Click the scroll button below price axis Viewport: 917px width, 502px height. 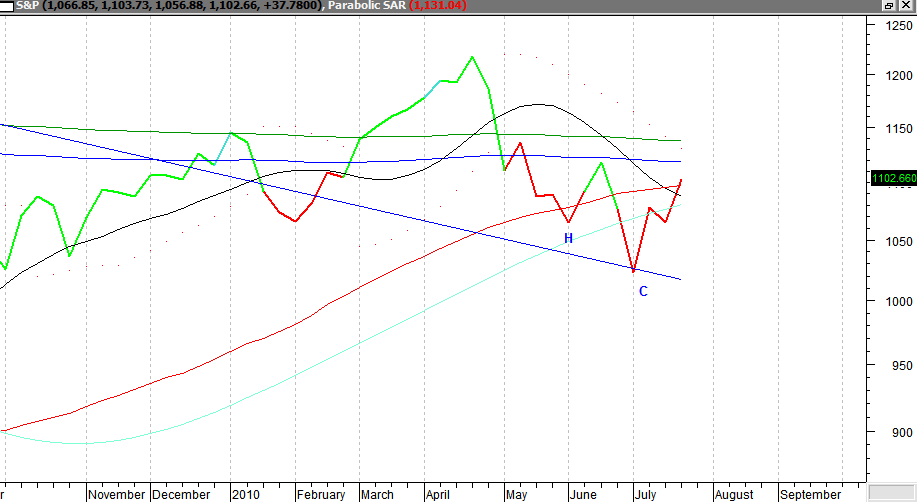[892, 493]
